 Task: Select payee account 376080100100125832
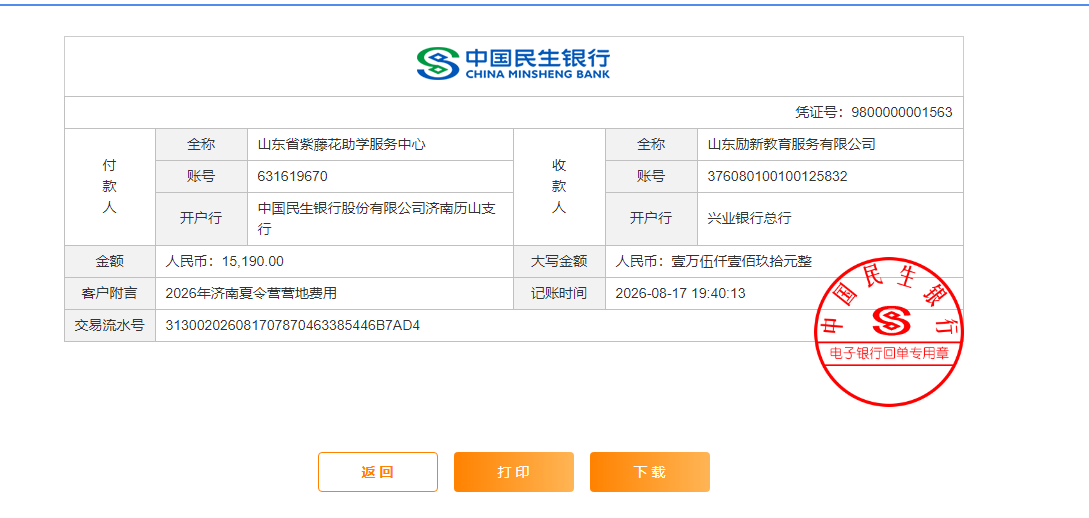coord(777,176)
